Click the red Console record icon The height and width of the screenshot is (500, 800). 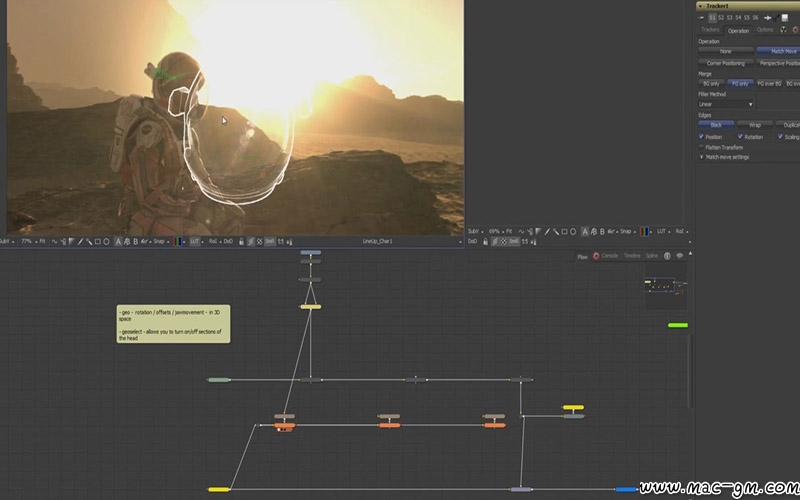pos(596,256)
